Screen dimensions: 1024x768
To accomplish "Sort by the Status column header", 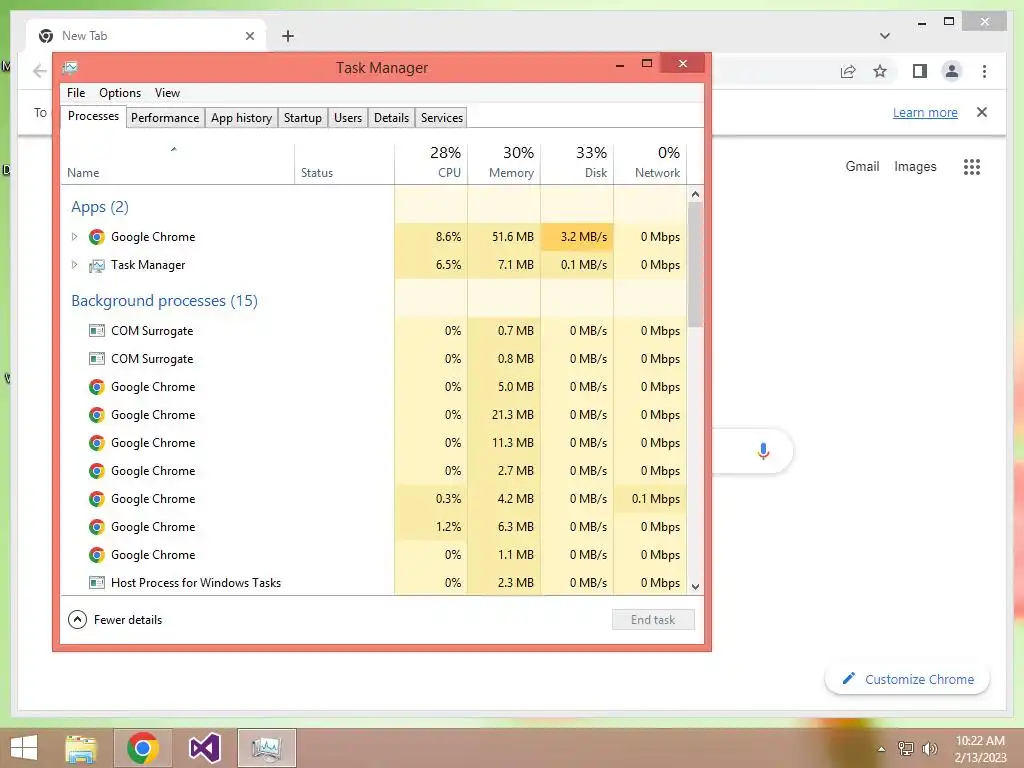I will click(x=344, y=163).
